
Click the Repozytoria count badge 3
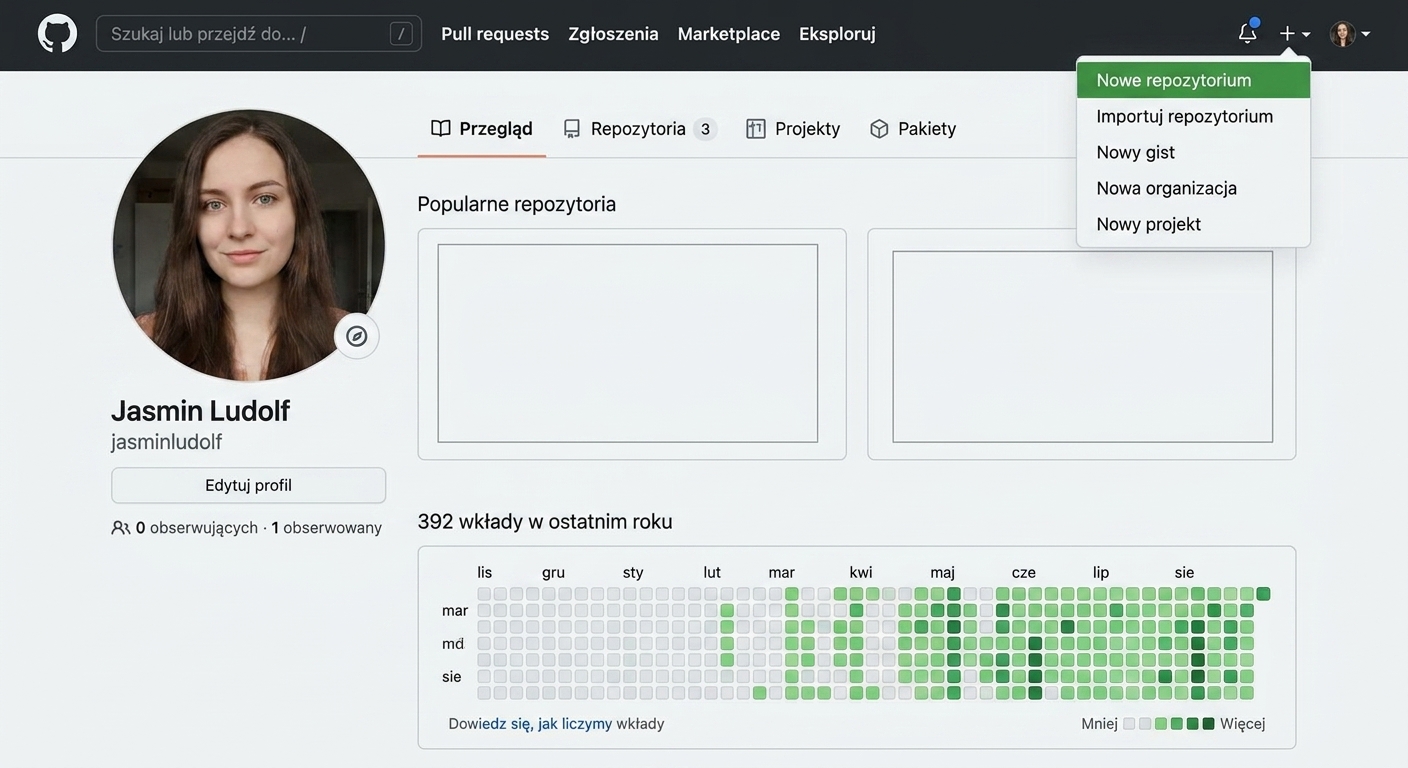pos(705,129)
